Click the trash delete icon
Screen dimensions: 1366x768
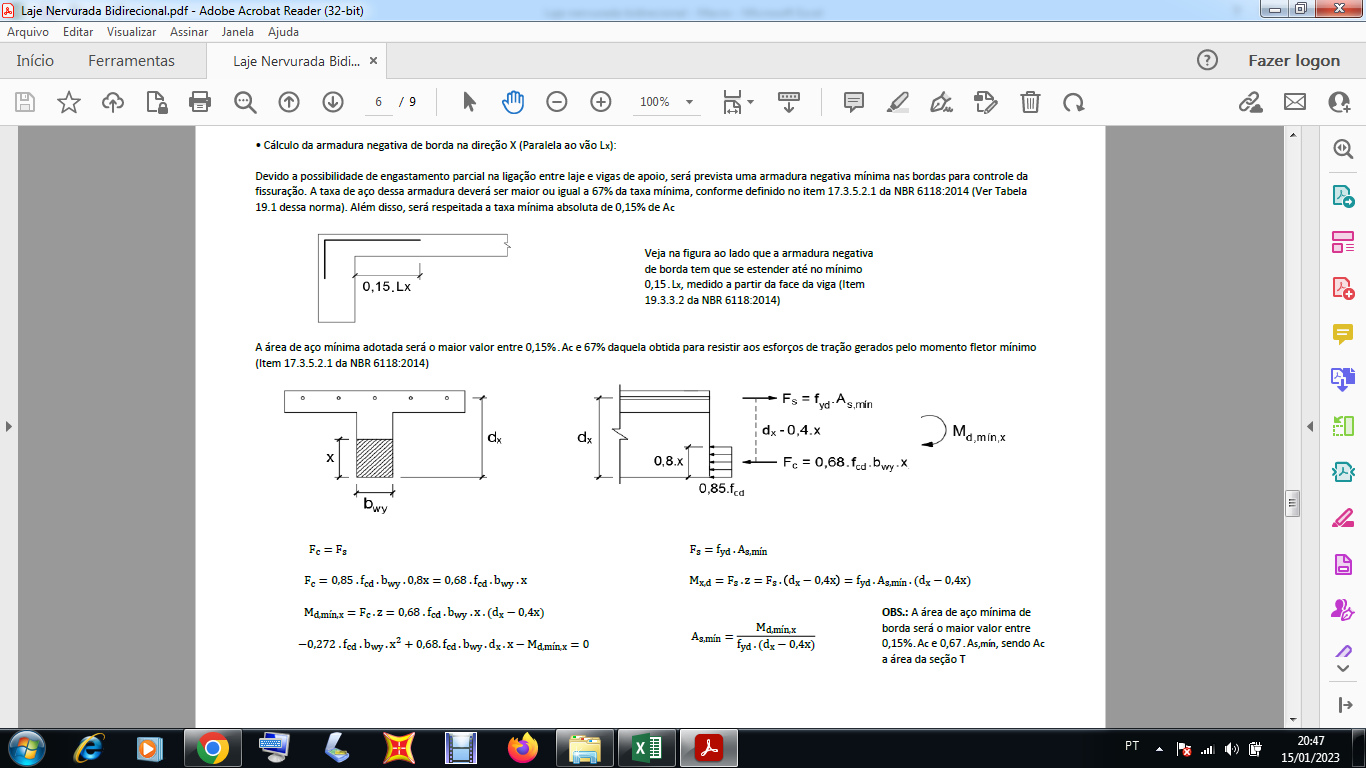click(1030, 102)
